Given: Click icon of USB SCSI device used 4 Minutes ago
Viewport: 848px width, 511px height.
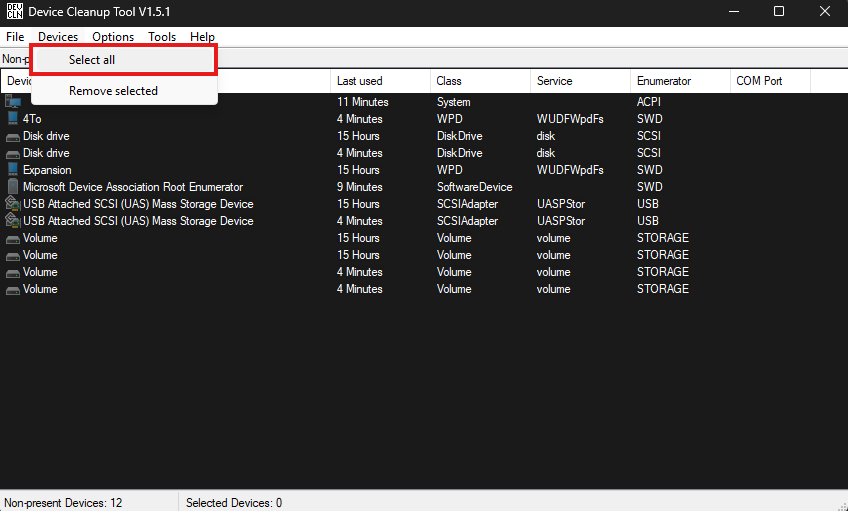Looking at the screenshot, I should click(x=13, y=221).
